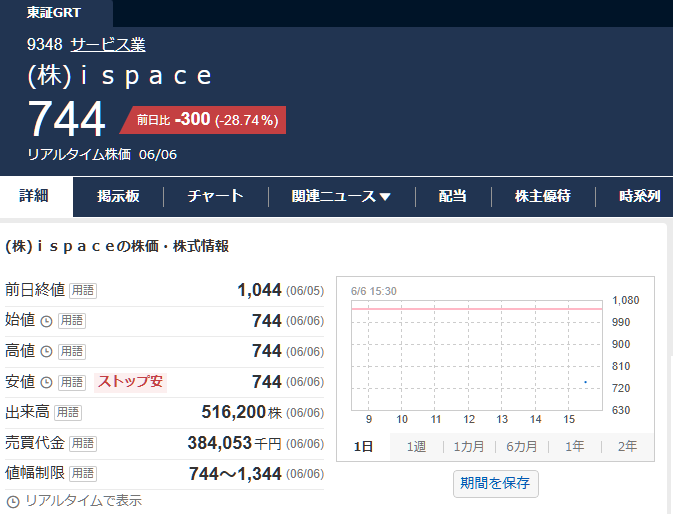Click the 384,053 trading value

(219, 443)
